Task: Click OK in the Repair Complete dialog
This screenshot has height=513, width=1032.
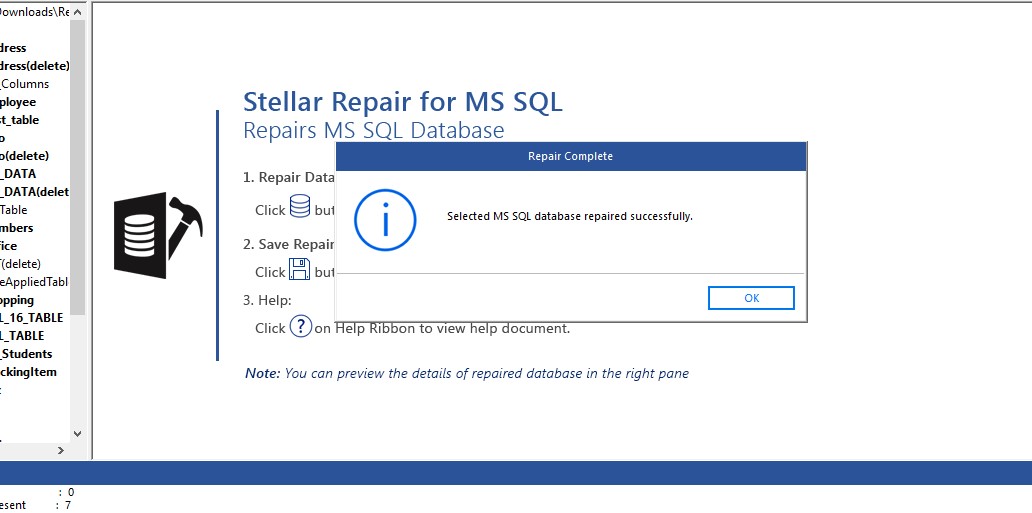Action: (x=751, y=298)
